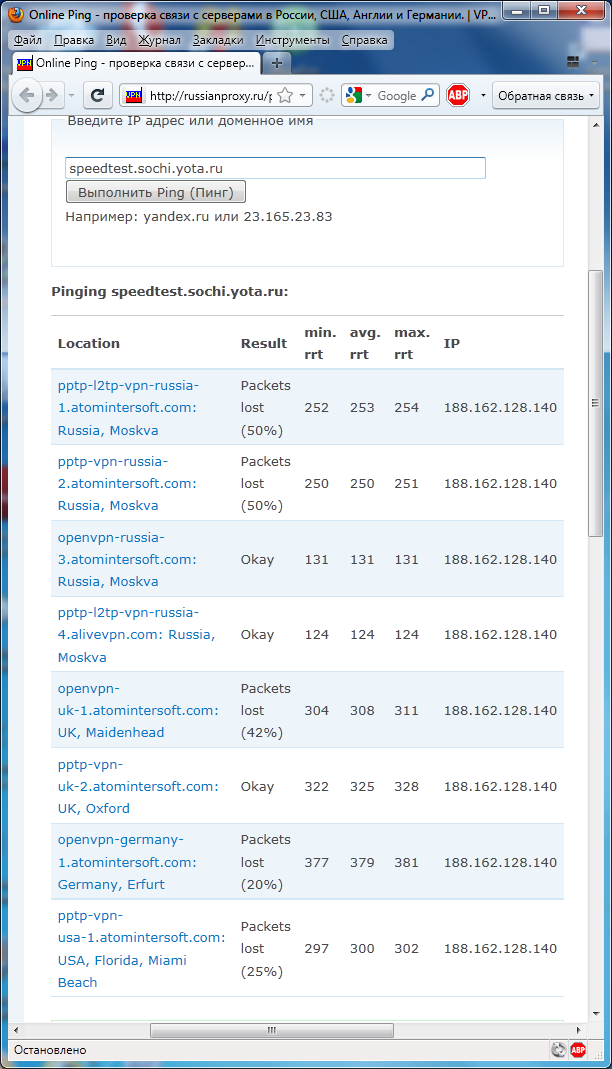Open the openvpn-uk-1.atomintersoft.com Maidenhead link
This screenshot has width=612, height=1069.
[x=138, y=710]
